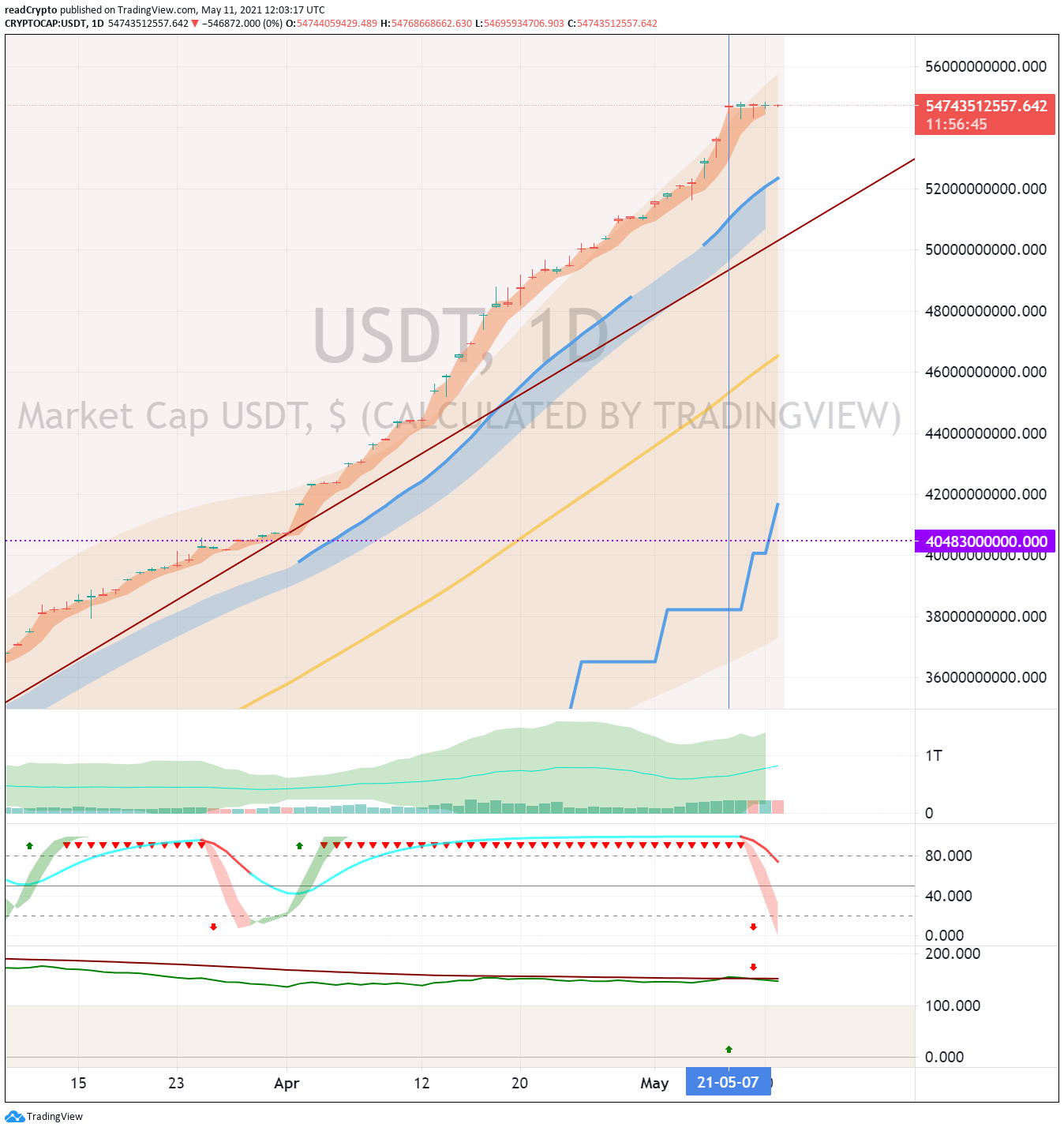Click the 15 date label on time axis

click(x=78, y=1083)
